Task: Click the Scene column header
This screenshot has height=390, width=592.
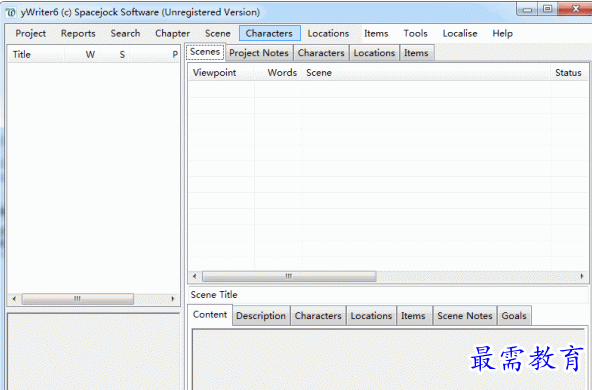Action: tap(426, 72)
